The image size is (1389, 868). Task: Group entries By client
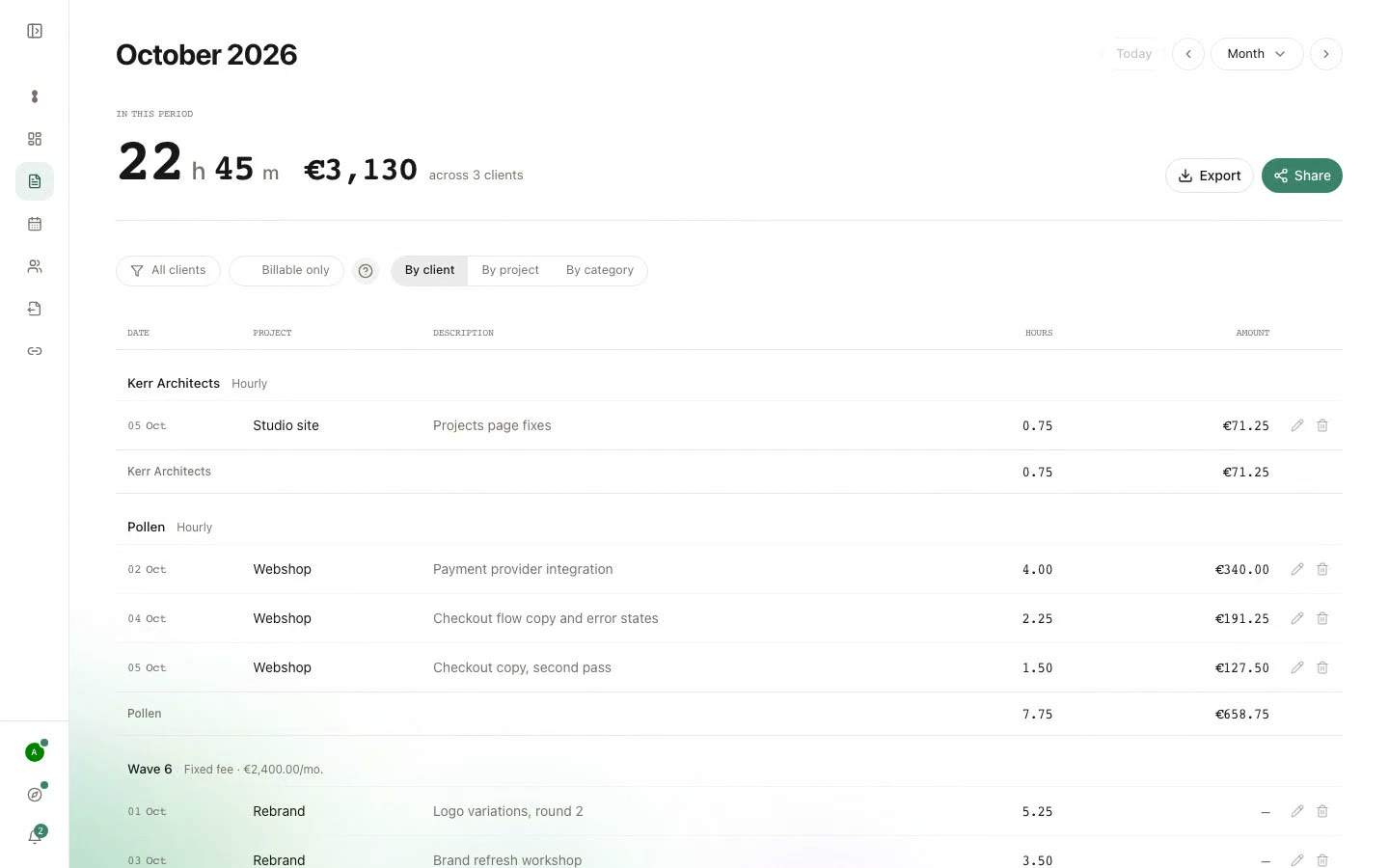tap(429, 271)
